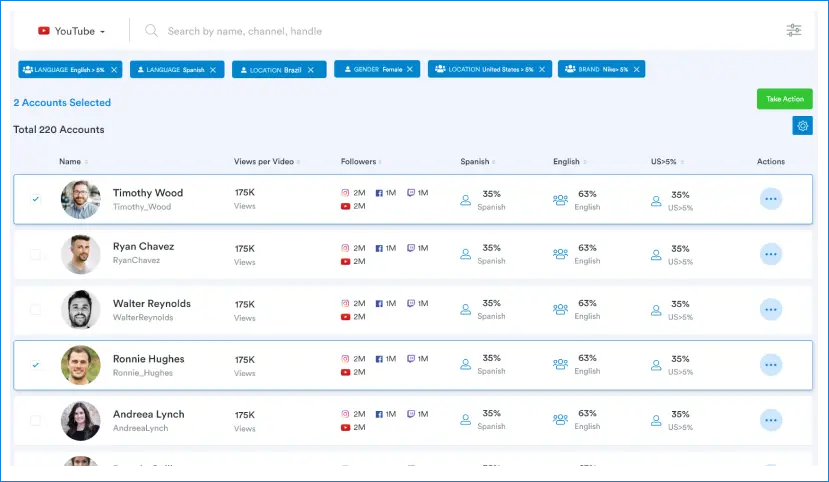This screenshot has height=482, width=829.
Task: Sort by the Name column
Action: 70,162
